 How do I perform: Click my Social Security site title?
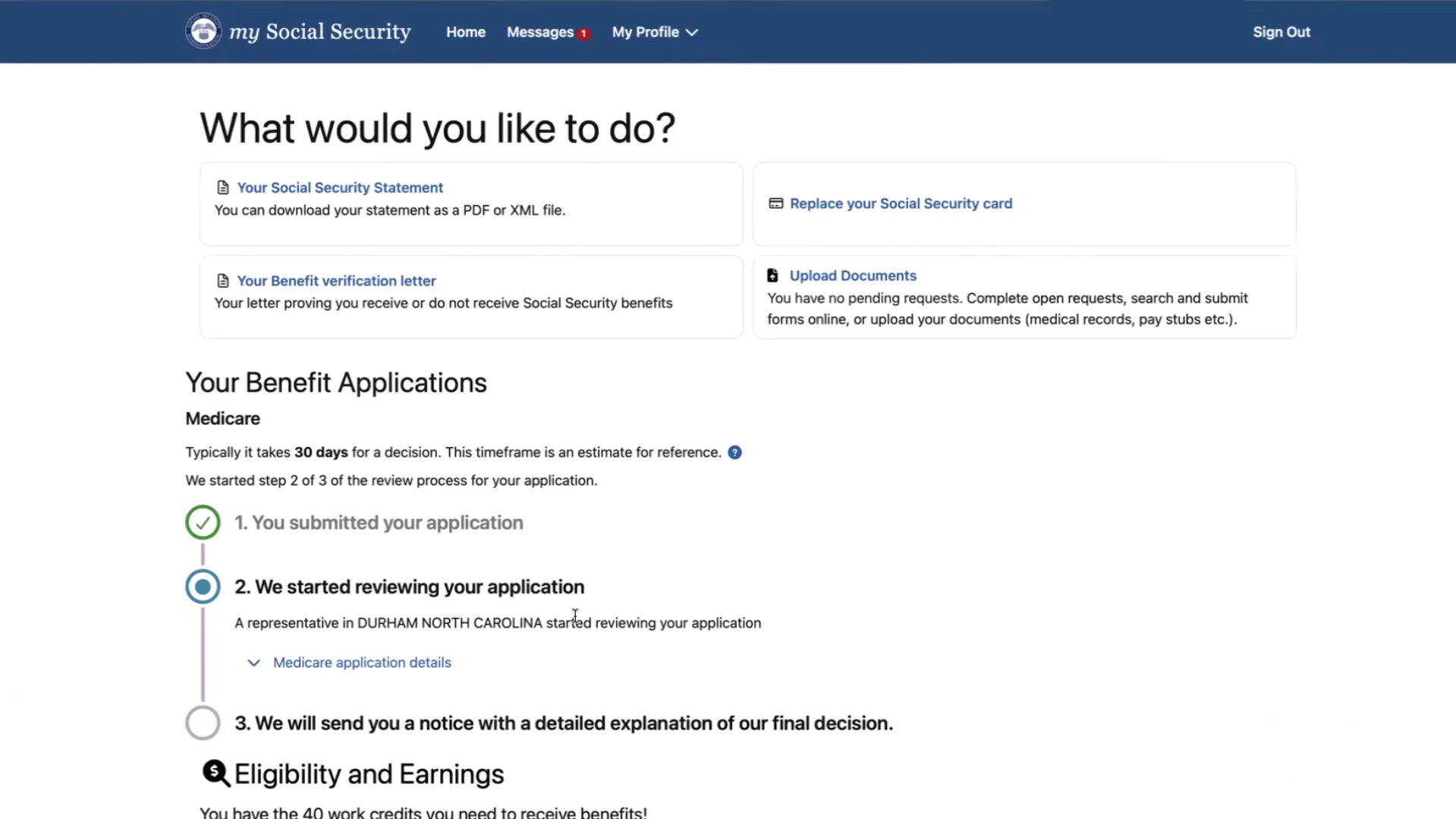tap(320, 32)
